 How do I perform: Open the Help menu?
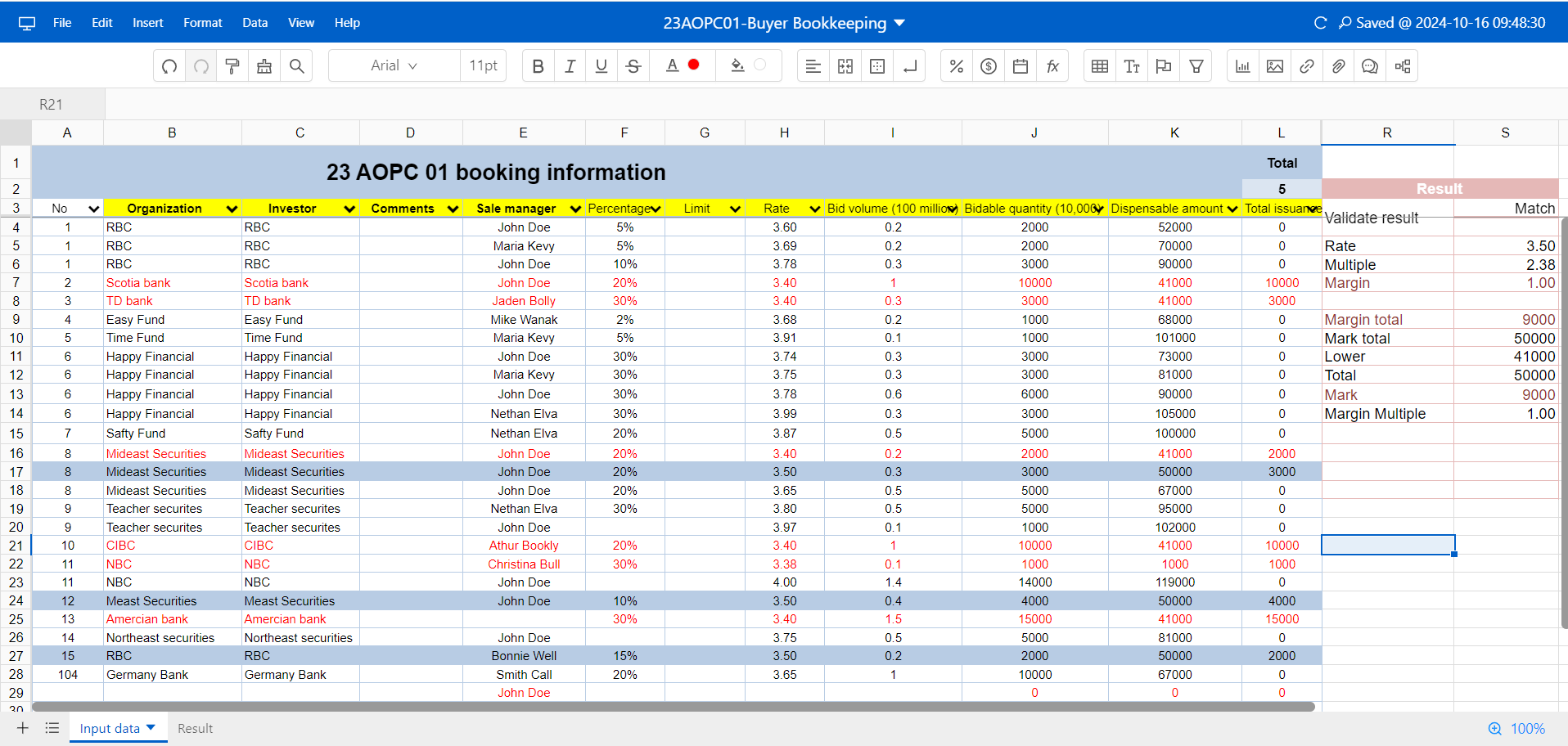(347, 23)
